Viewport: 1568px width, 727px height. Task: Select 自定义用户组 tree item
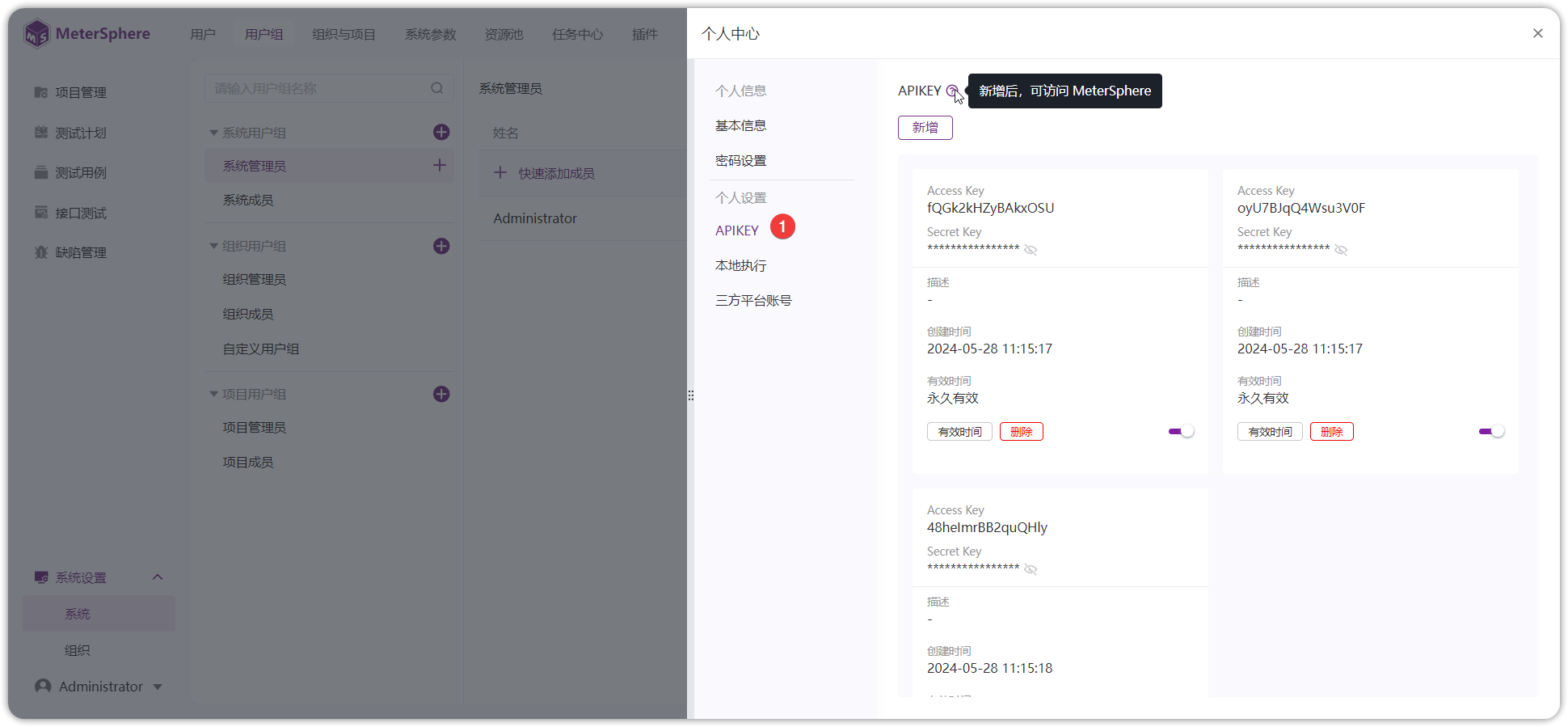pyautogui.click(x=261, y=349)
